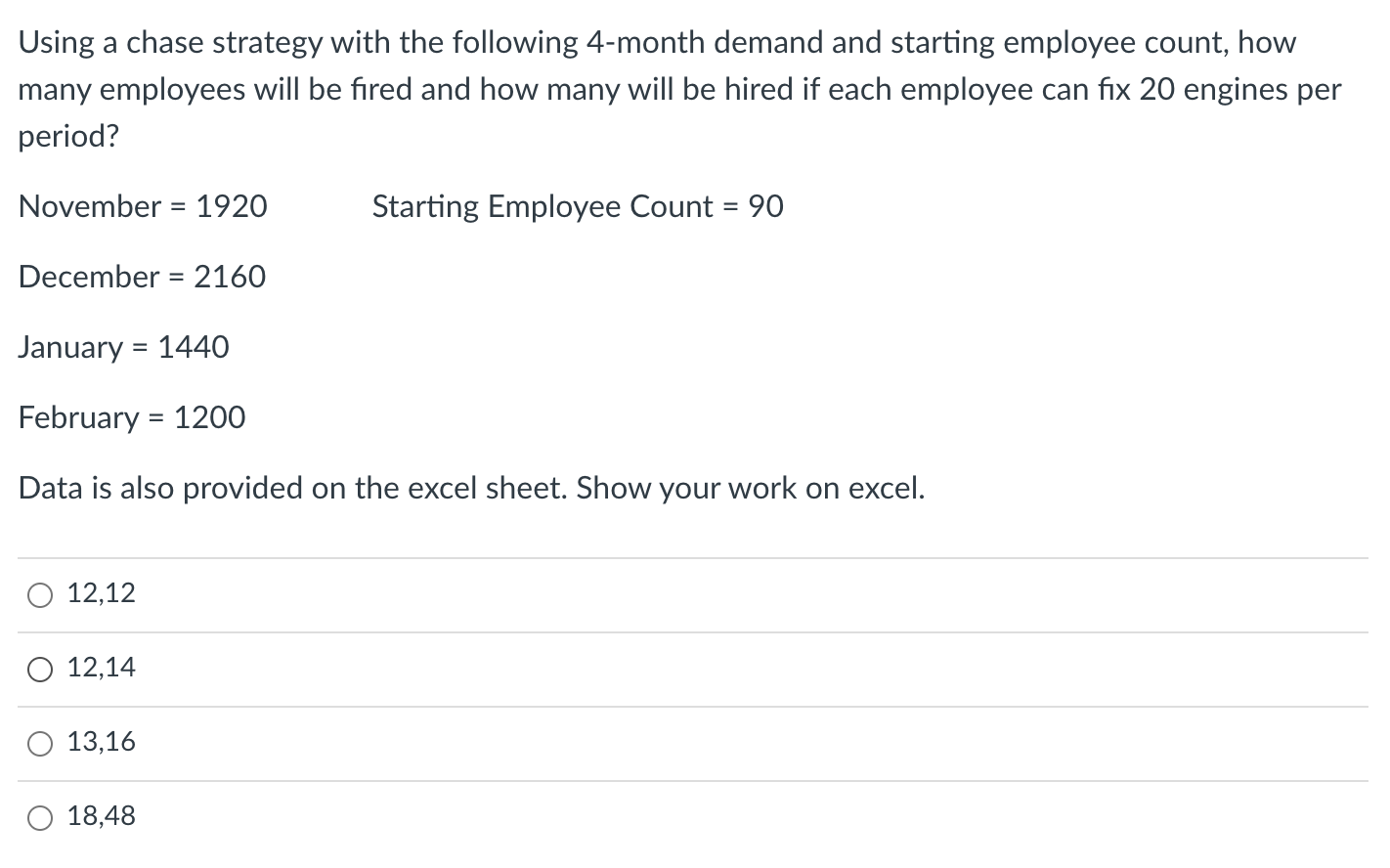Click the word period in the question
This screenshot has width=1390, height=868.
59,136
